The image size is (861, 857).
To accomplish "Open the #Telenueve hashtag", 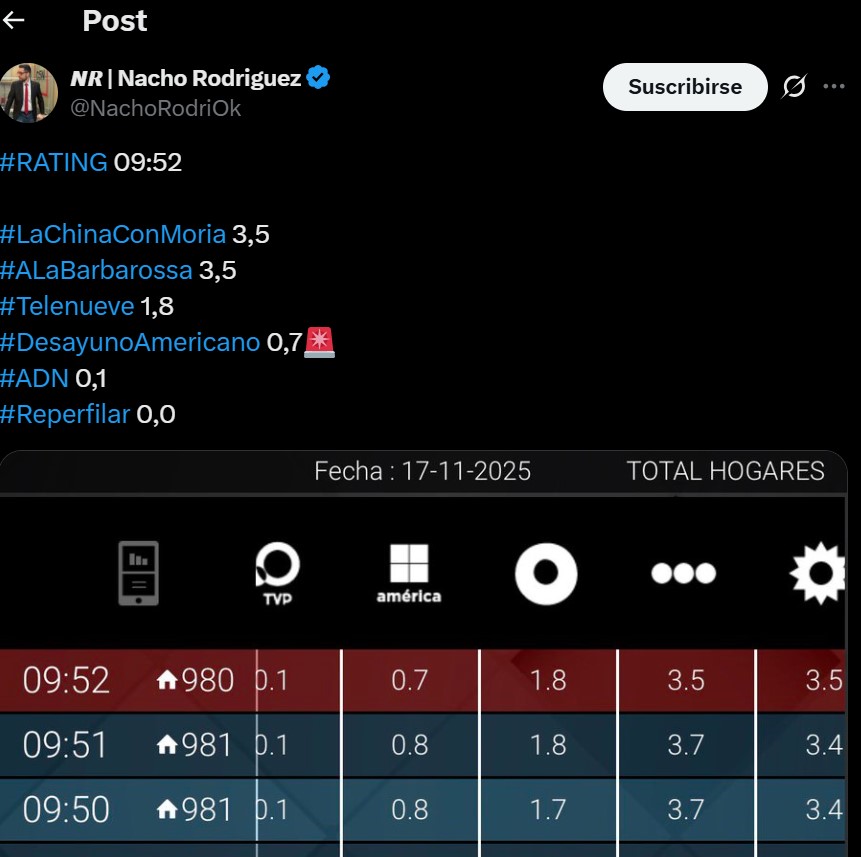I will coord(67,306).
